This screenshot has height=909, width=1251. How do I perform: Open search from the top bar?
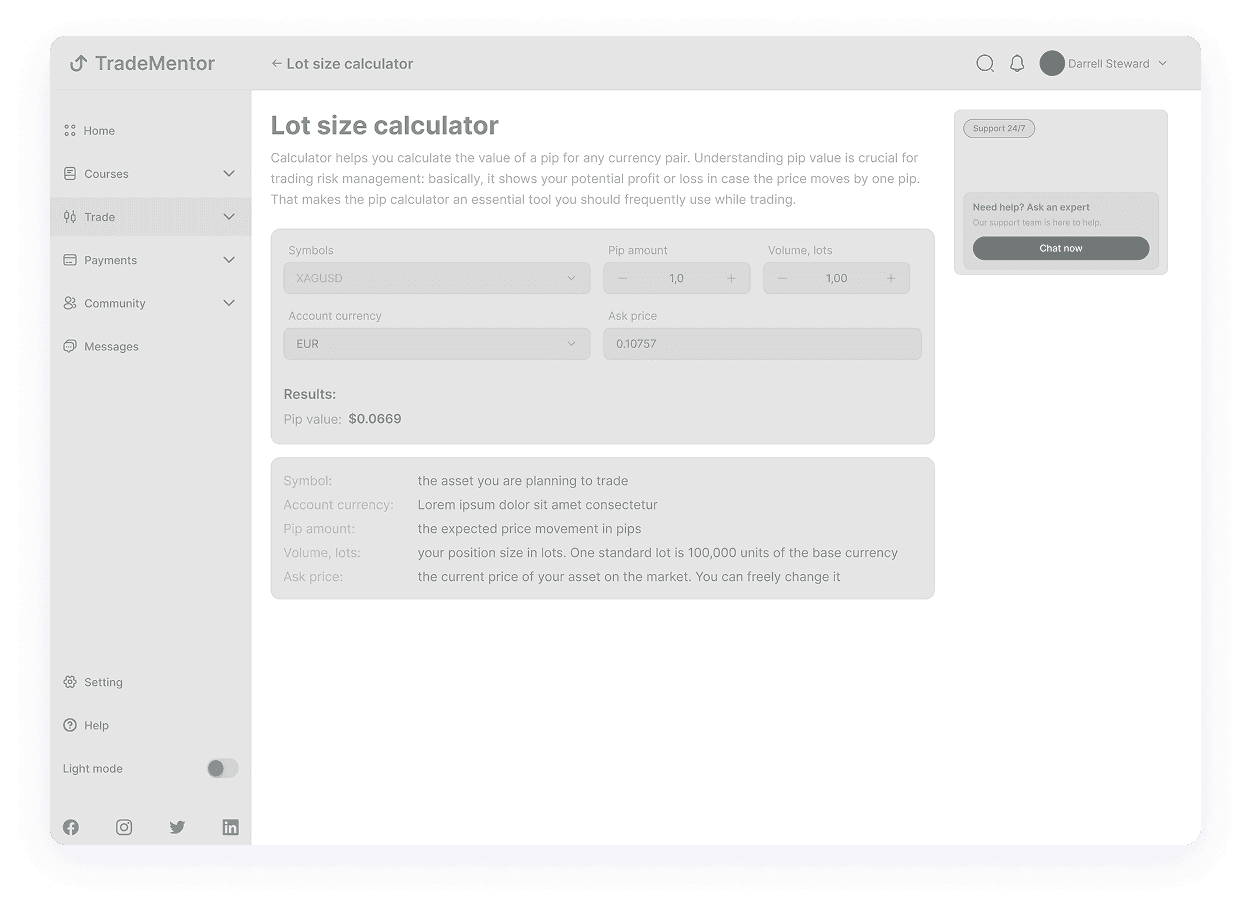pos(985,62)
